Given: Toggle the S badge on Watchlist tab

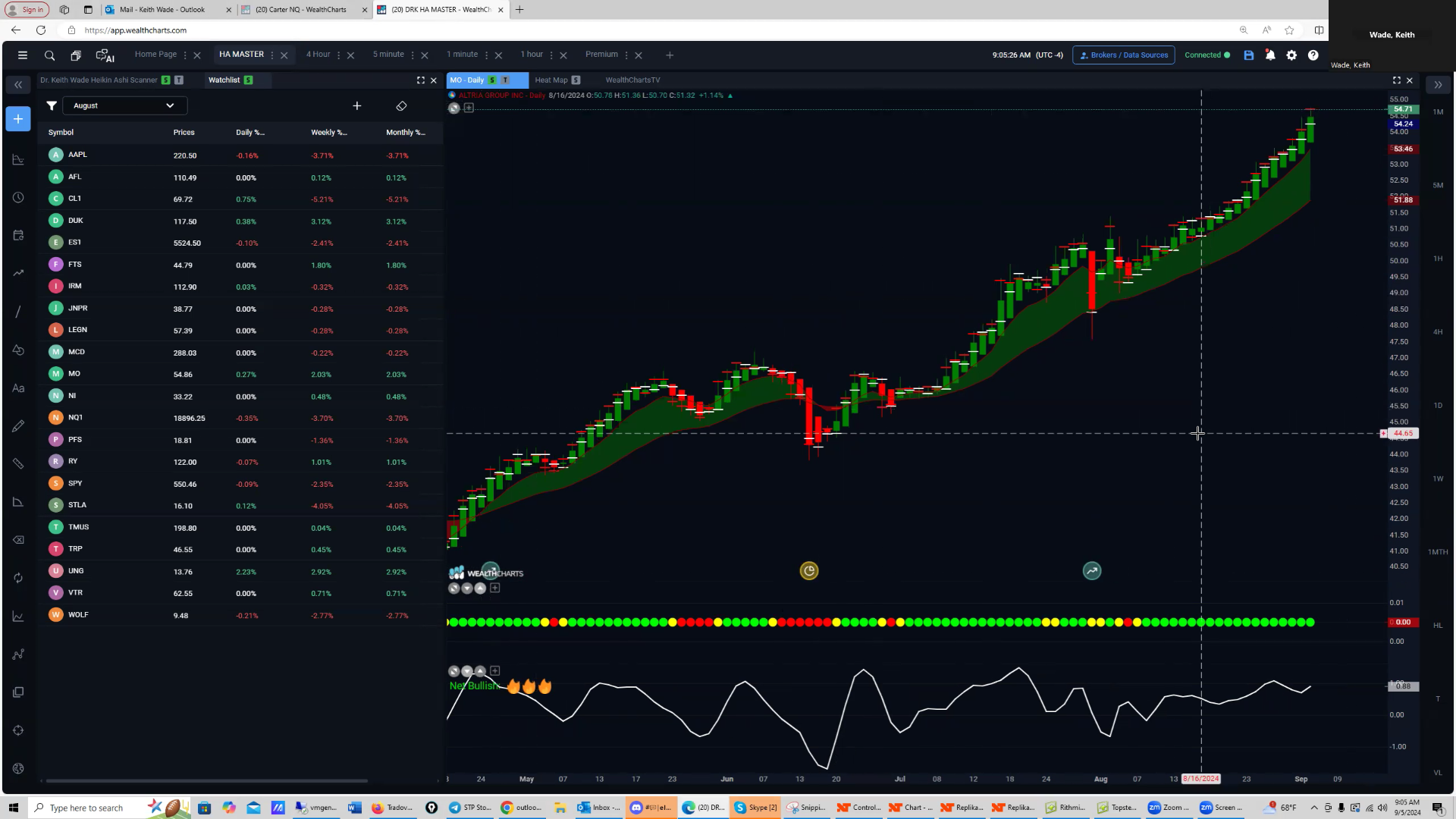Looking at the screenshot, I should [248, 80].
